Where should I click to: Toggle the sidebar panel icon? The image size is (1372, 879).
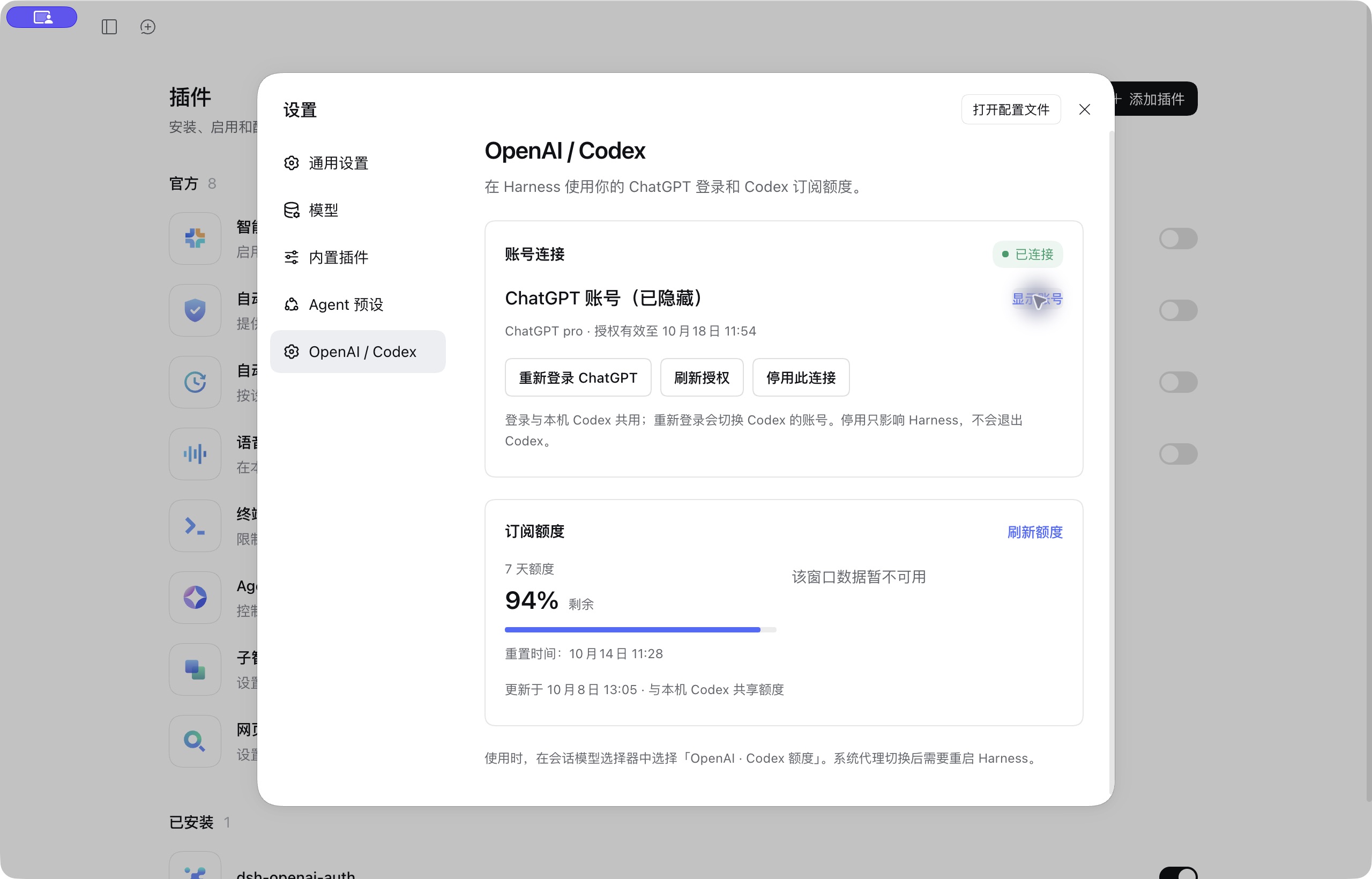[x=109, y=27]
